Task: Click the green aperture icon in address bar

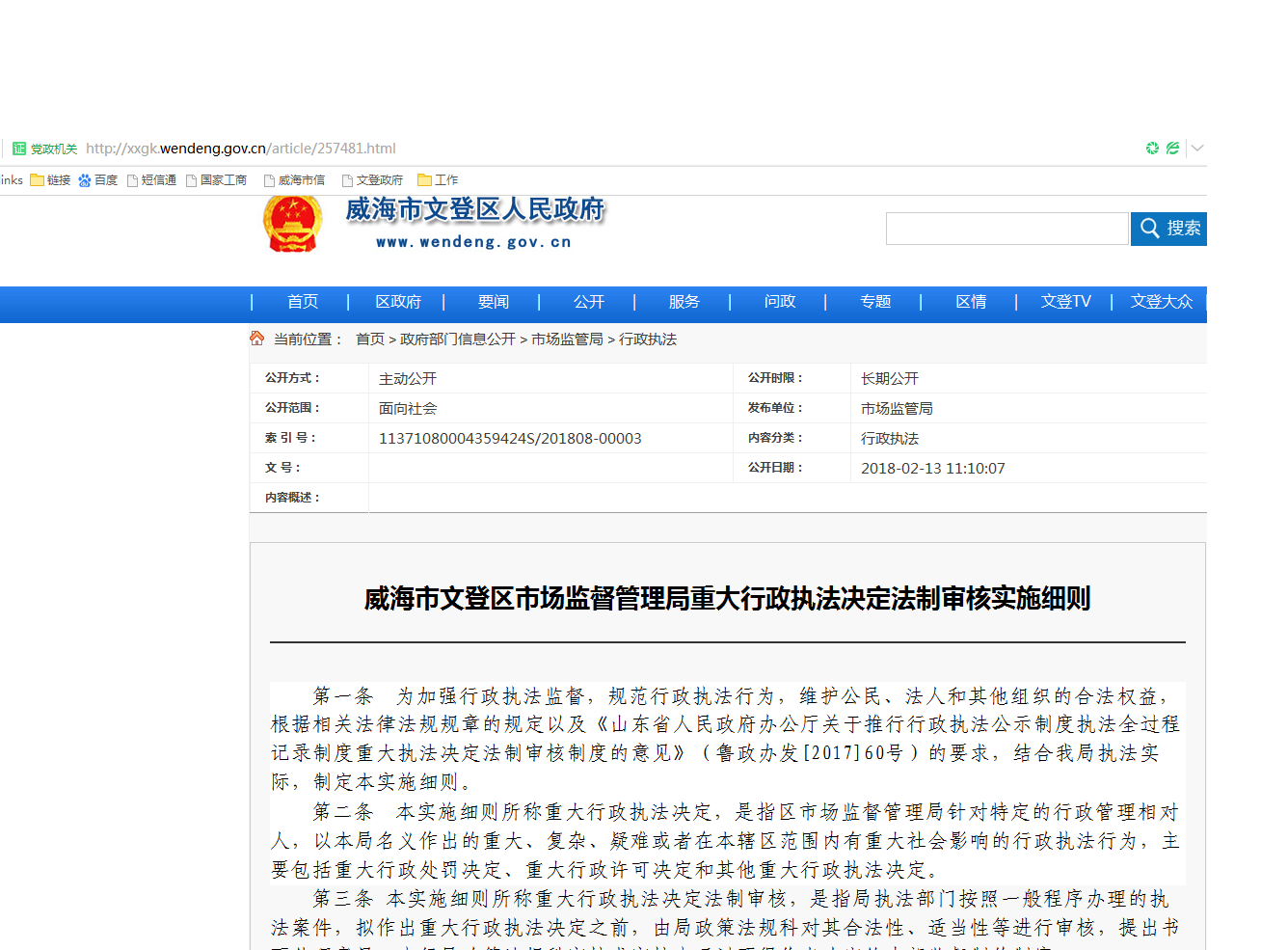Action: pos(1152,149)
